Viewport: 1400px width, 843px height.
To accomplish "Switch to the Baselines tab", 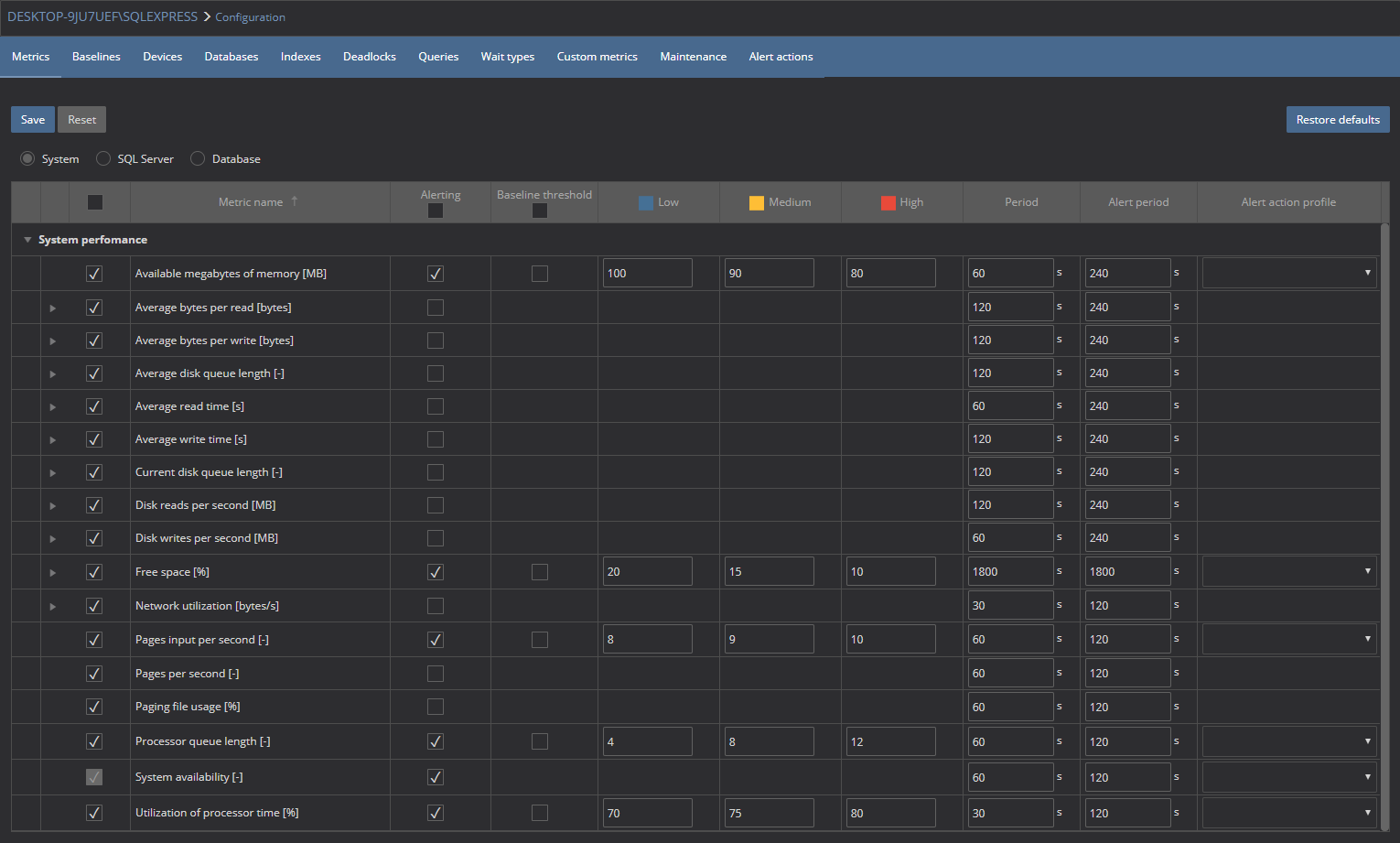I will pyautogui.click(x=96, y=57).
